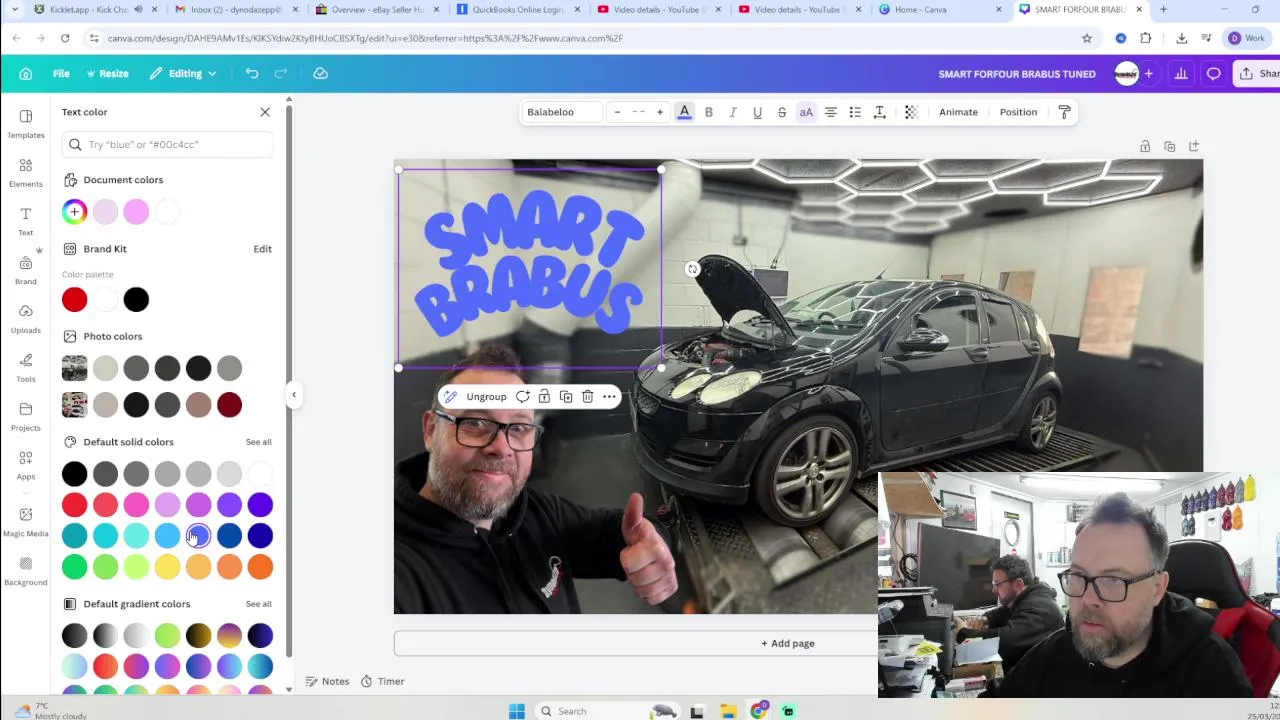Screen dimensions: 1280x720
Task: Open the Magic Media sidebar panel
Action: point(25,522)
